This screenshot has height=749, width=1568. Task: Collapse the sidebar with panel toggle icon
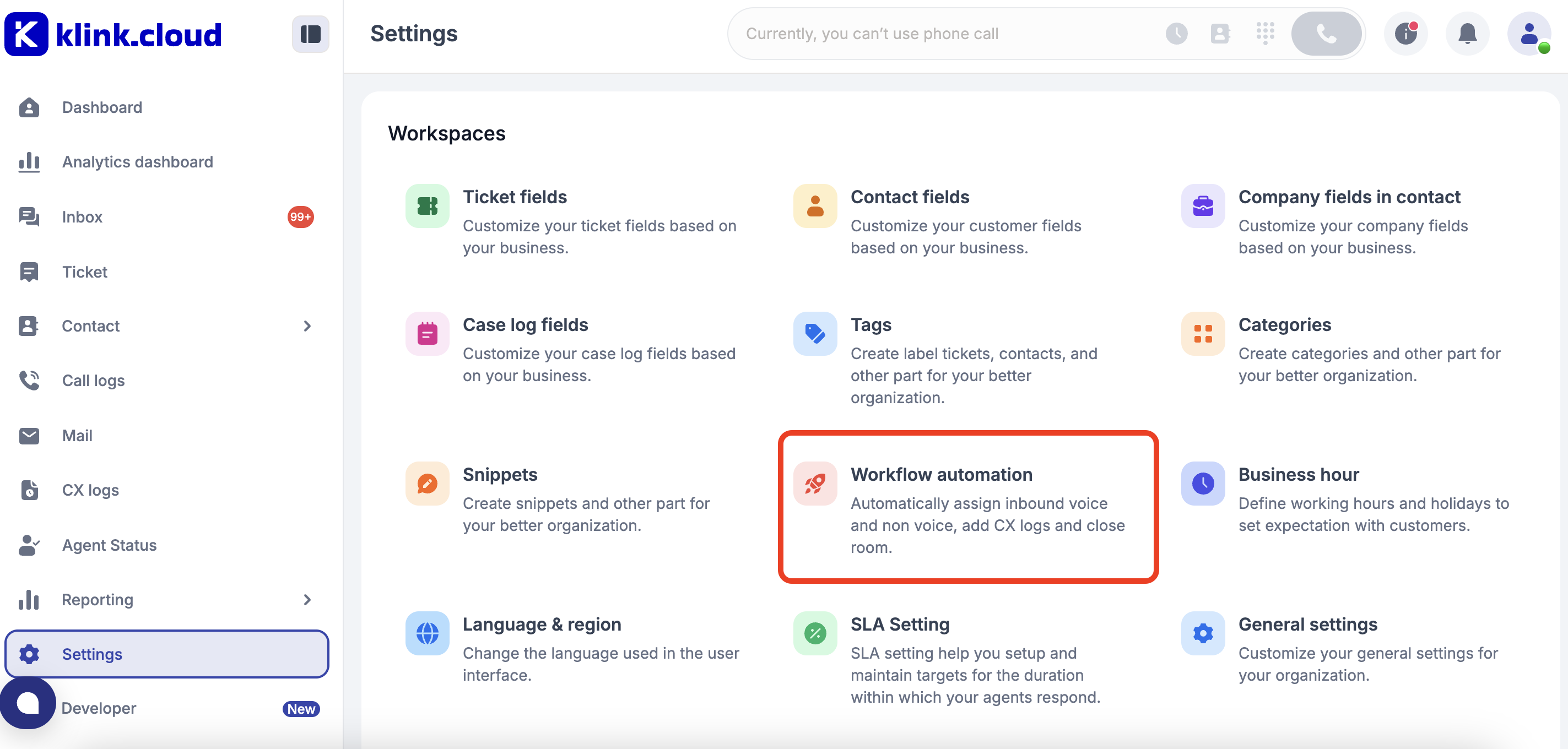click(x=310, y=34)
